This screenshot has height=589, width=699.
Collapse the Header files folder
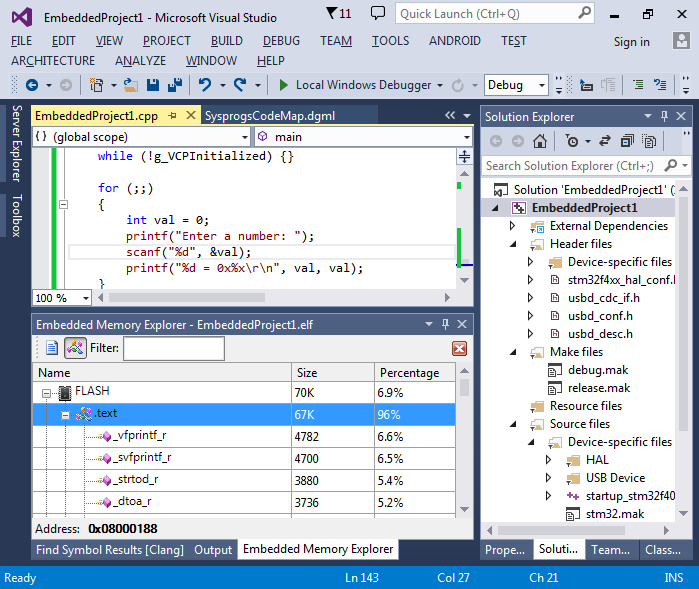tap(513, 244)
